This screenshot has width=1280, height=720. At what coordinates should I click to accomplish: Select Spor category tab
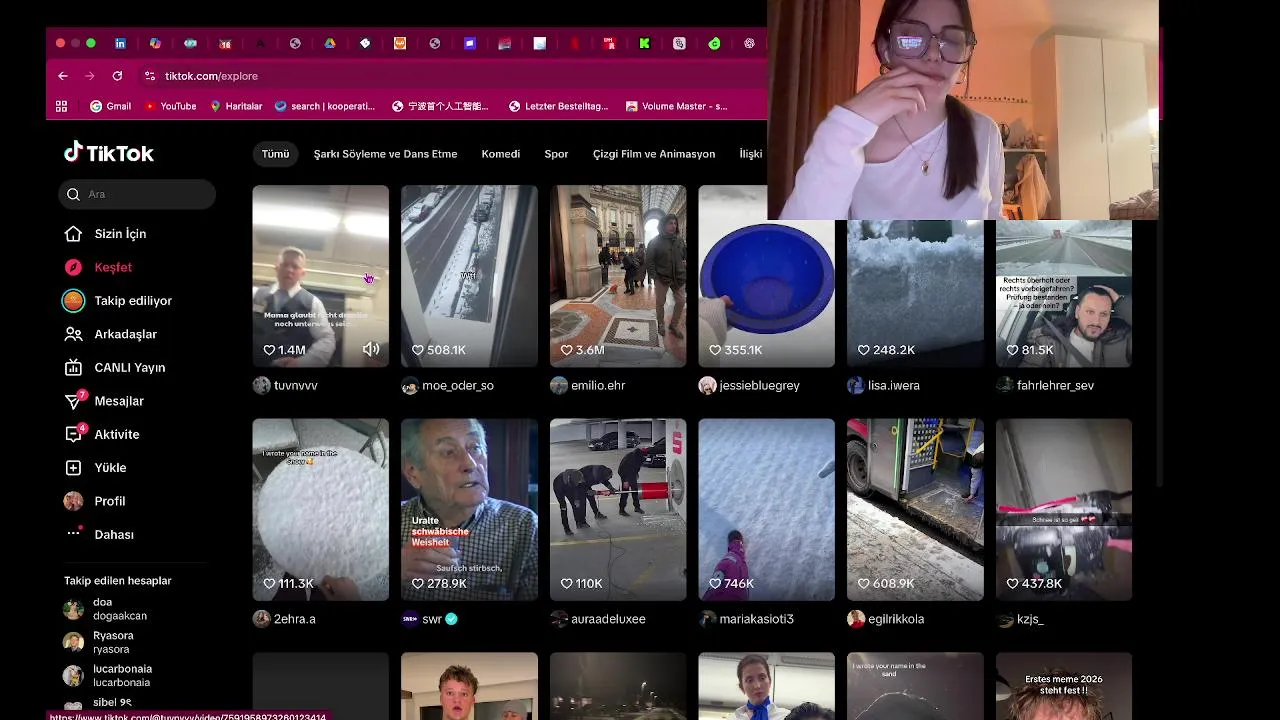point(556,154)
